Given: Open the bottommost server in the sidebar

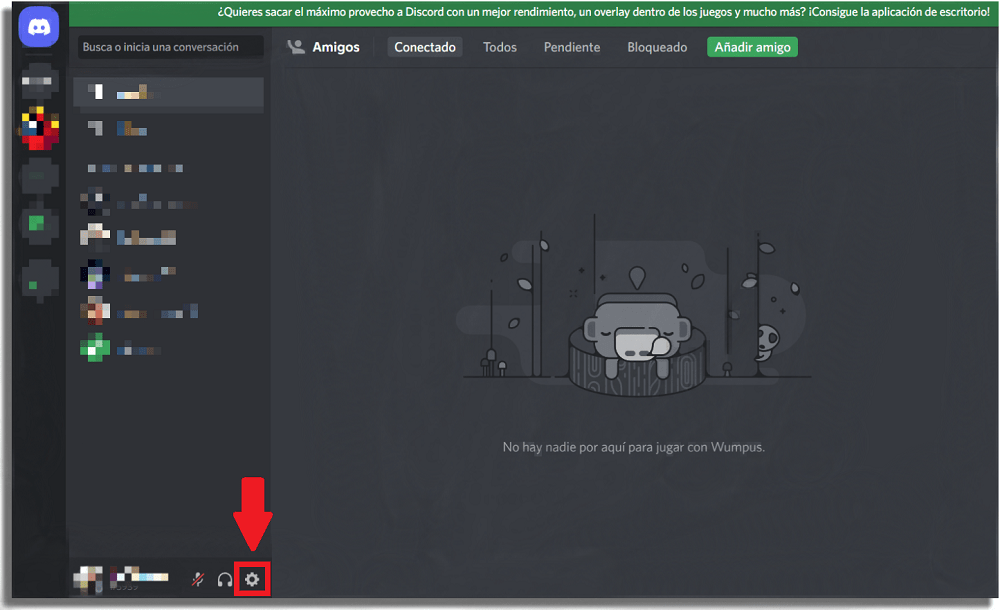Looking at the screenshot, I should (x=38, y=277).
